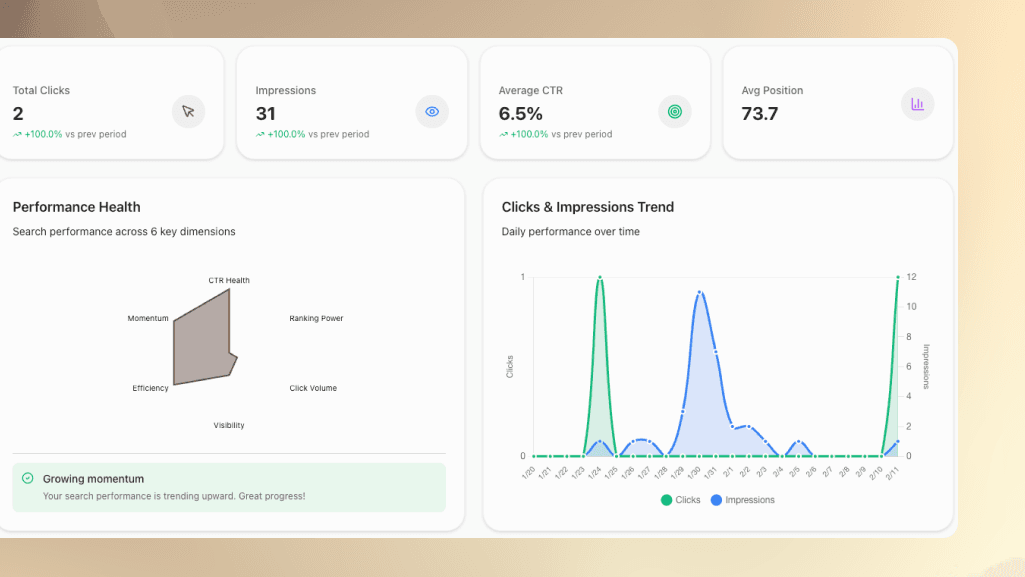This screenshot has width=1025, height=577.
Task: Select the Visibility label below the radar chart
Action: pyautogui.click(x=228, y=424)
